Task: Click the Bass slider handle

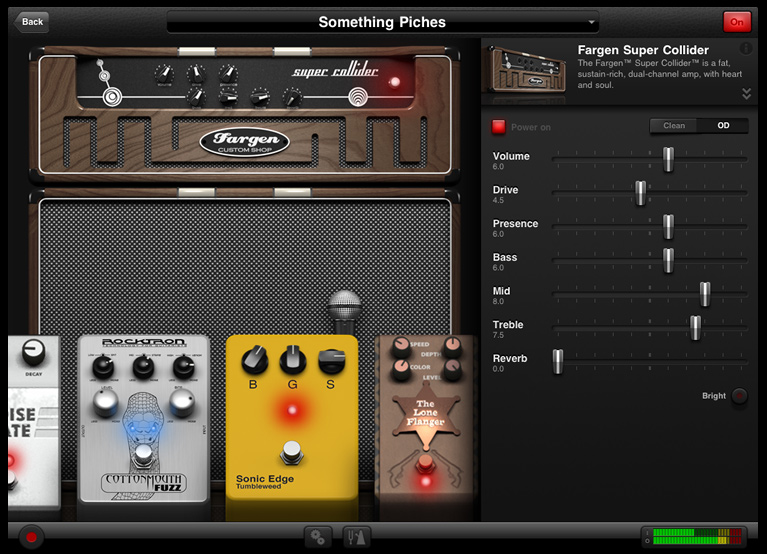Action: click(x=668, y=261)
